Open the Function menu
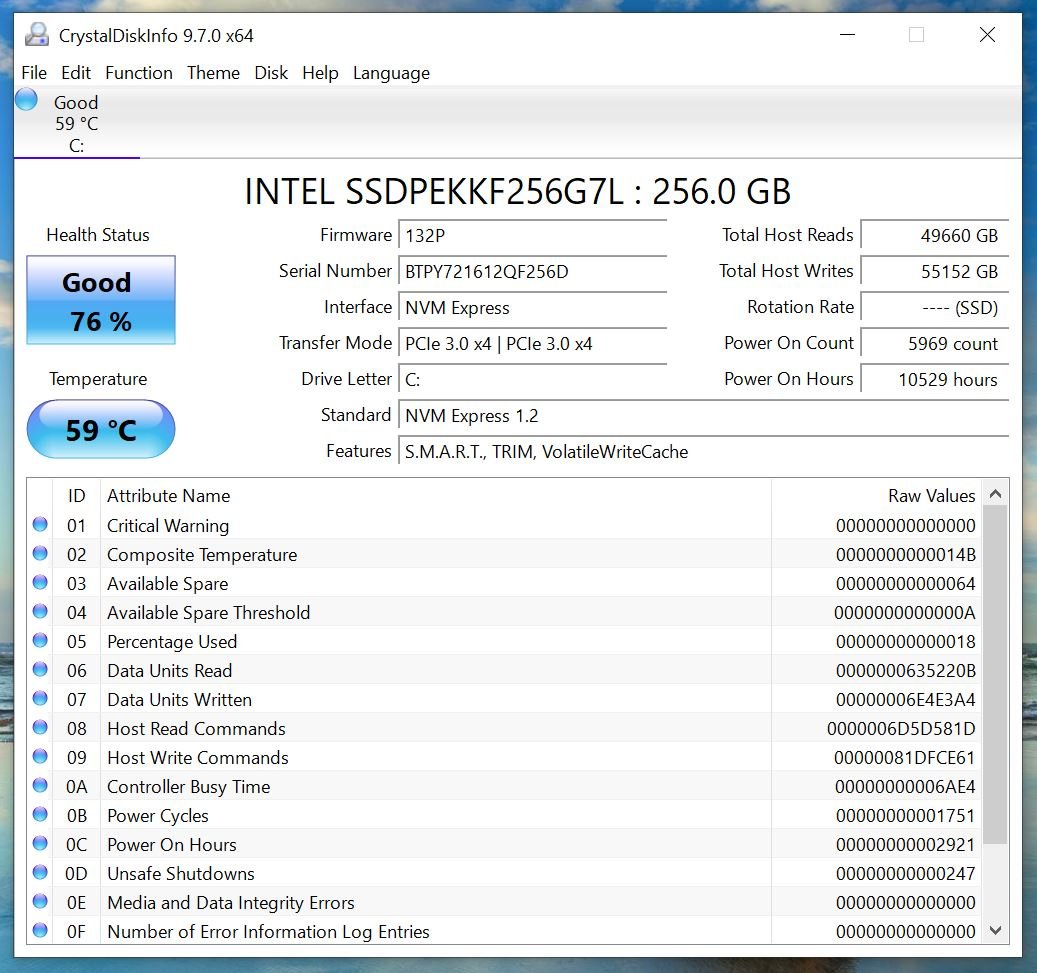1037x973 pixels. pos(139,73)
